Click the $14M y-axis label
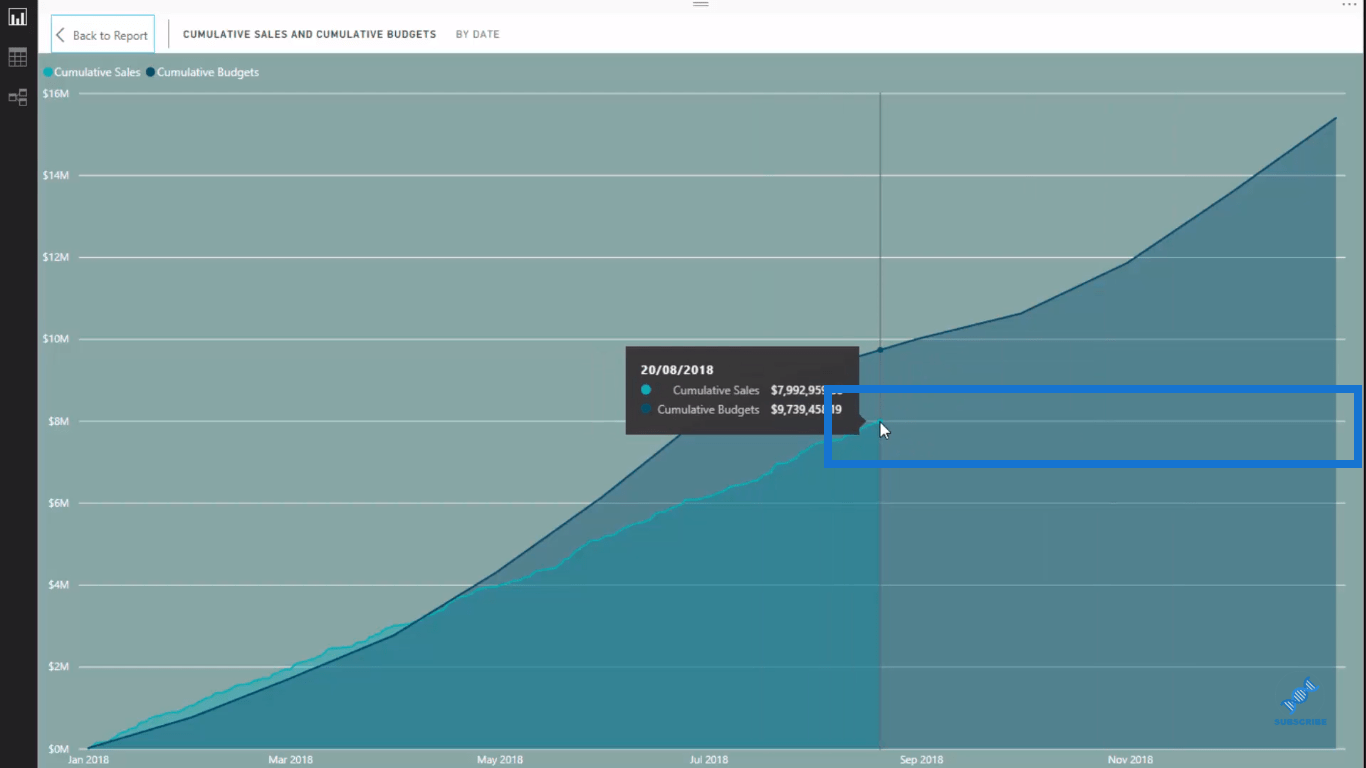The width and height of the screenshot is (1366, 768). point(56,175)
